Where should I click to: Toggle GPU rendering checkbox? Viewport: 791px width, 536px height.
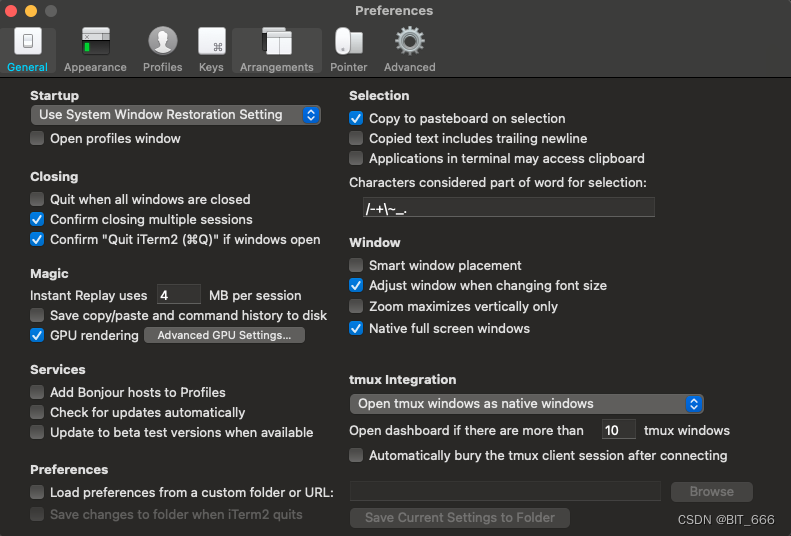[x=37, y=335]
